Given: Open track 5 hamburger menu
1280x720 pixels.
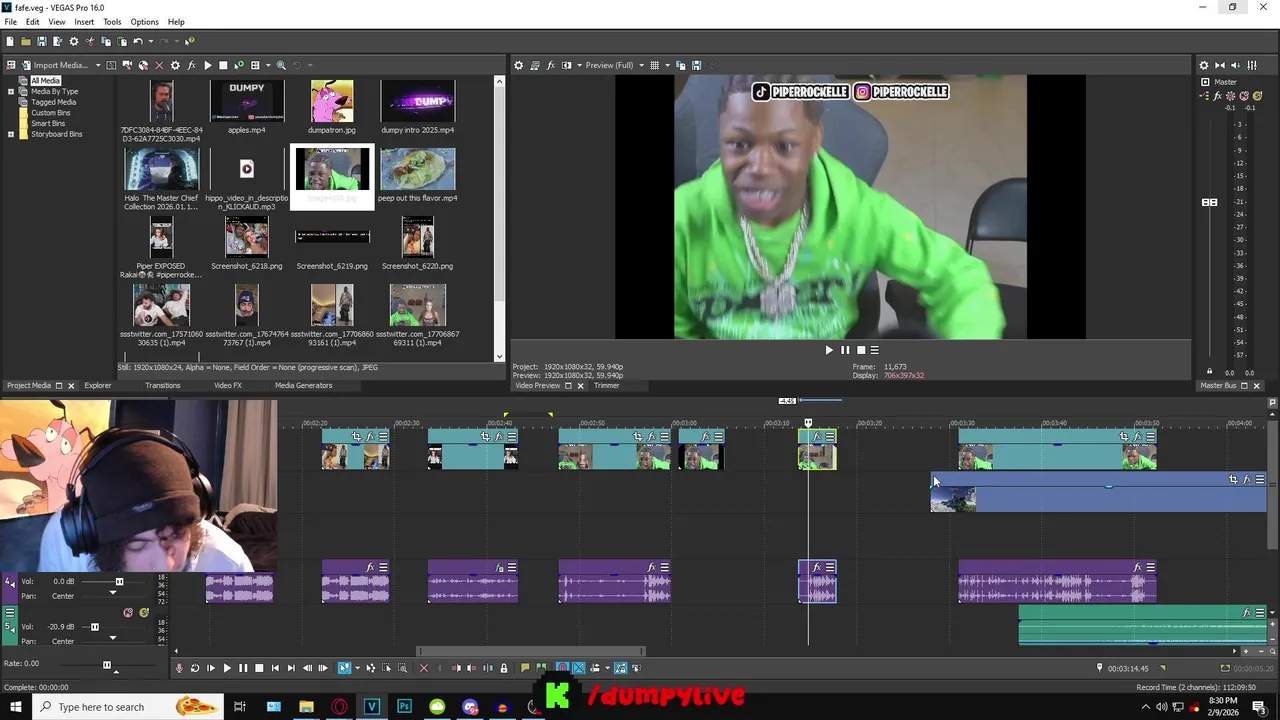Looking at the screenshot, I should click(x=10, y=612).
